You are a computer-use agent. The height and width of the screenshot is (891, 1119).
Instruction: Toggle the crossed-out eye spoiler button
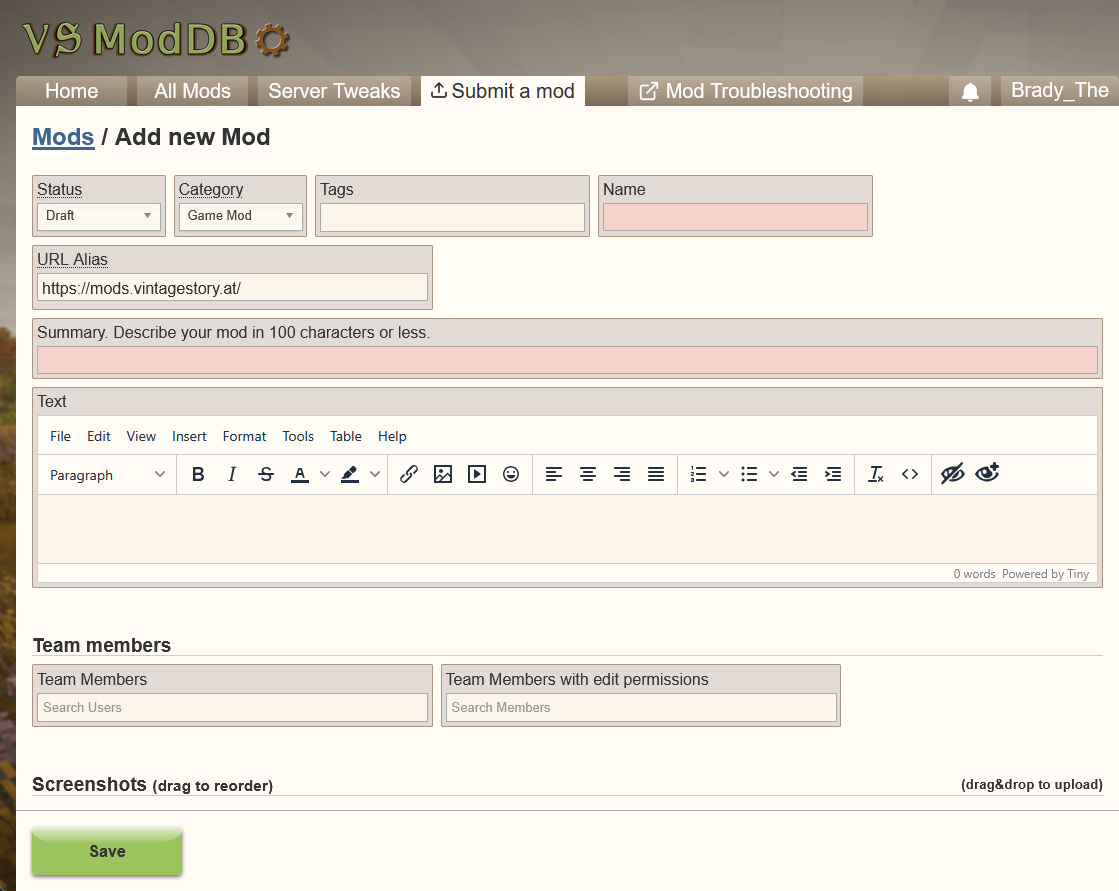coord(953,474)
